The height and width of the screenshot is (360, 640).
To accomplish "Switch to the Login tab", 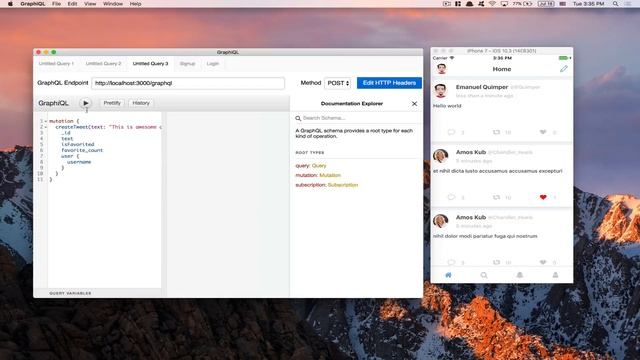I will pos(213,64).
